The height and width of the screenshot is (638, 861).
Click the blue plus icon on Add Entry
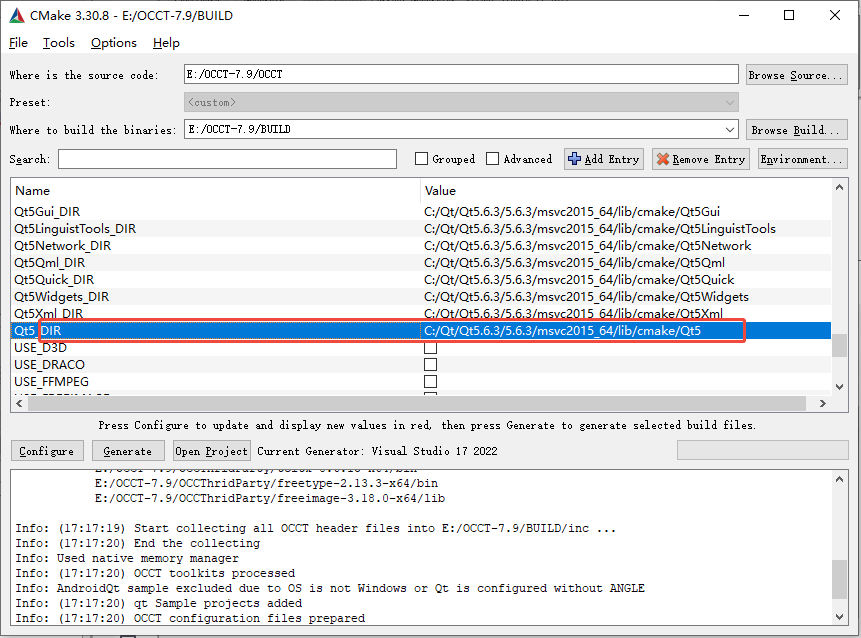(x=574, y=159)
